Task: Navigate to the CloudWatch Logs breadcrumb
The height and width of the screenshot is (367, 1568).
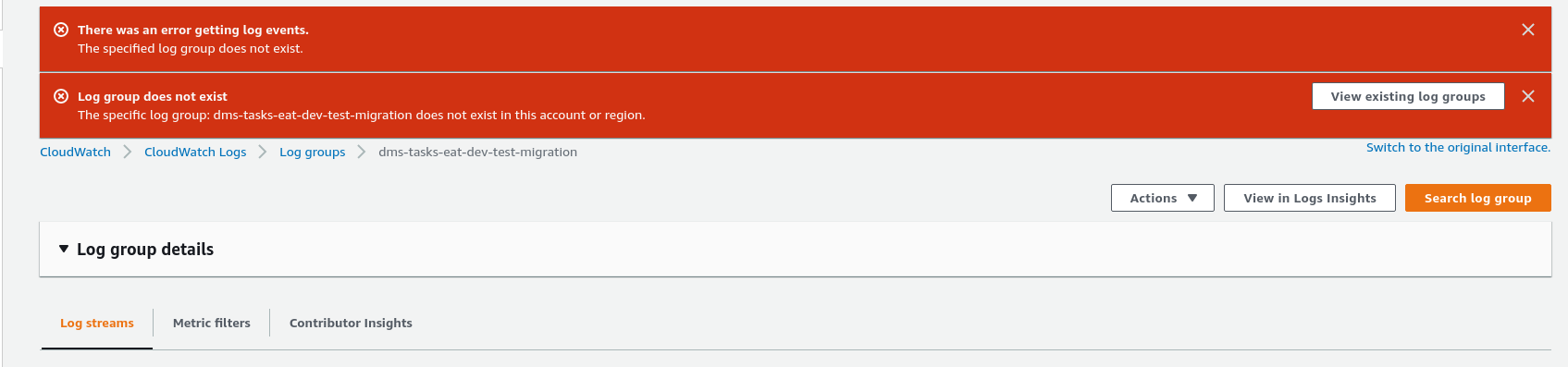Action: tap(195, 152)
